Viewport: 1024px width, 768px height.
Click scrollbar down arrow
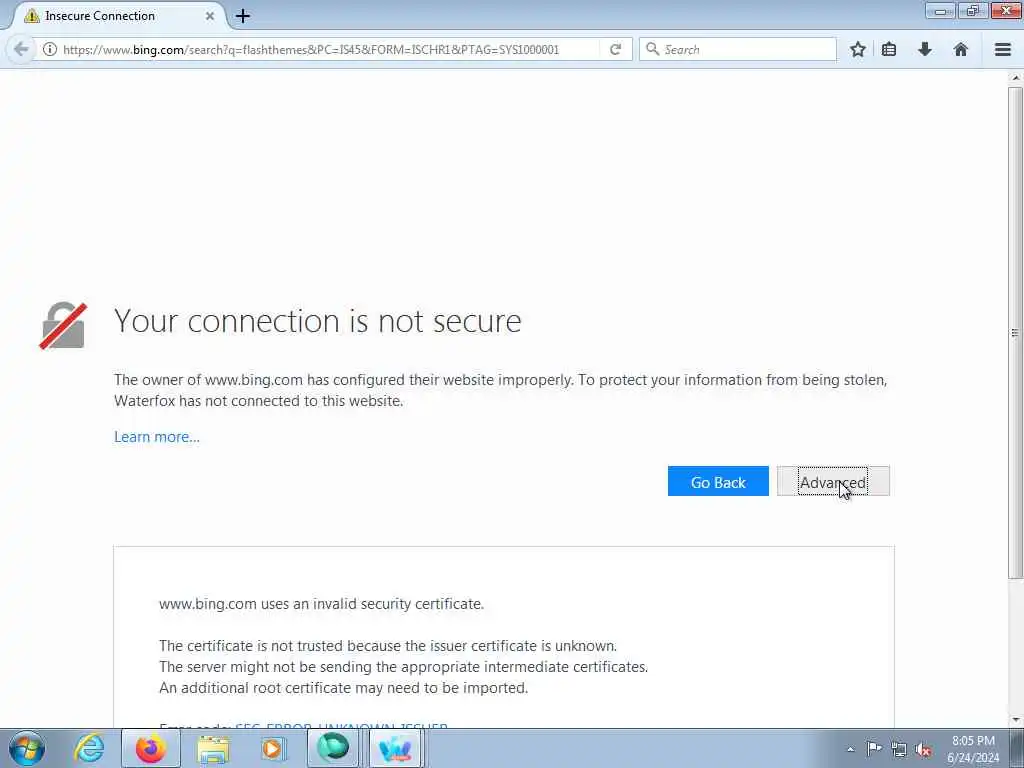[1016, 720]
